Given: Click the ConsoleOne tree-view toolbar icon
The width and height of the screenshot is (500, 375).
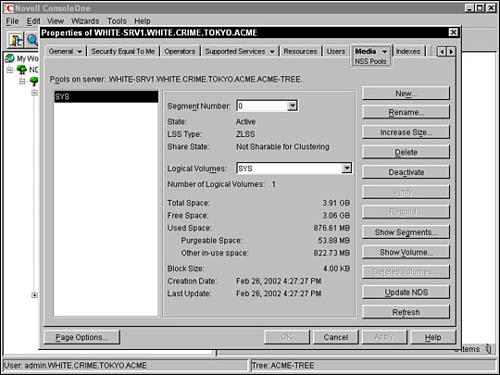Looking at the screenshot, I should 15,40.
